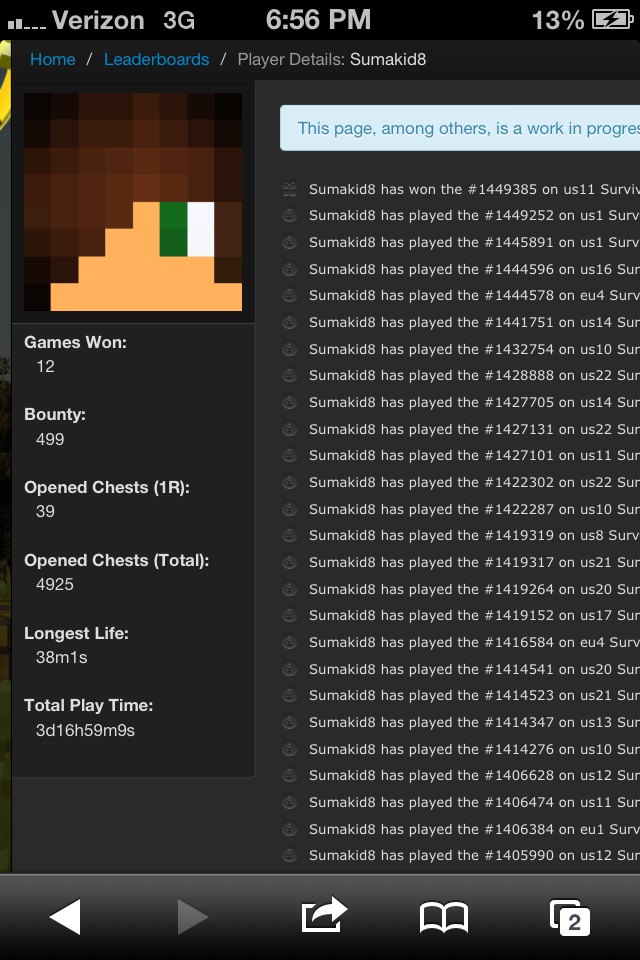Screen dimensions: 640x960
Task: Click icon beside game #1427101 entry
Action: 290,456
